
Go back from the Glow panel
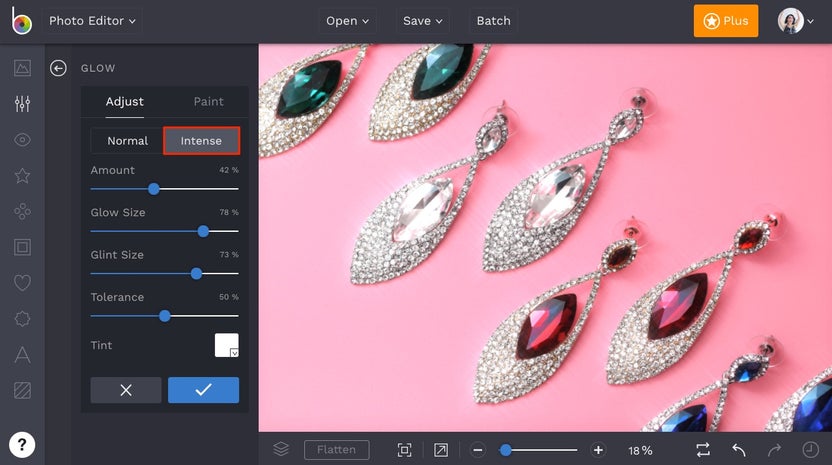(x=58, y=68)
